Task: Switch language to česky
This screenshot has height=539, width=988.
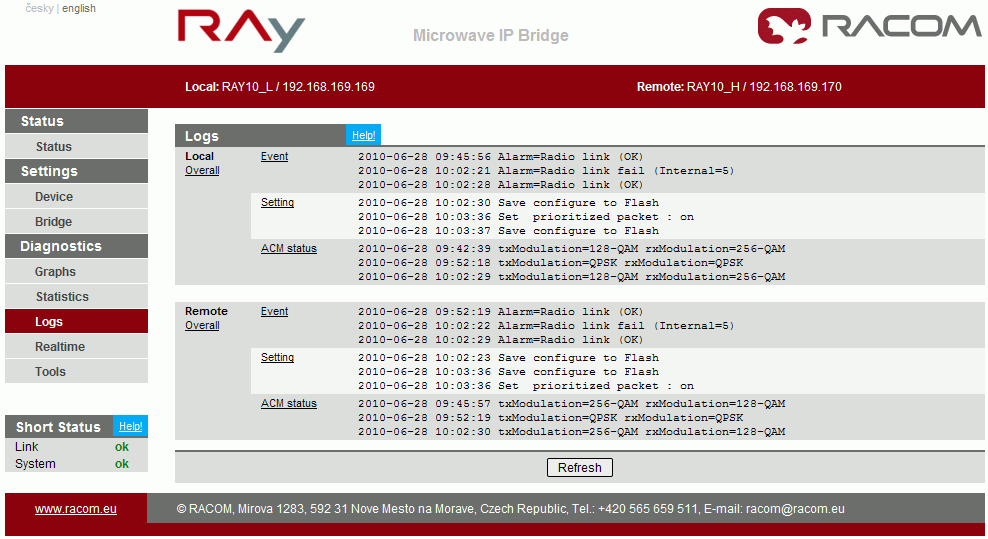Action: point(39,8)
